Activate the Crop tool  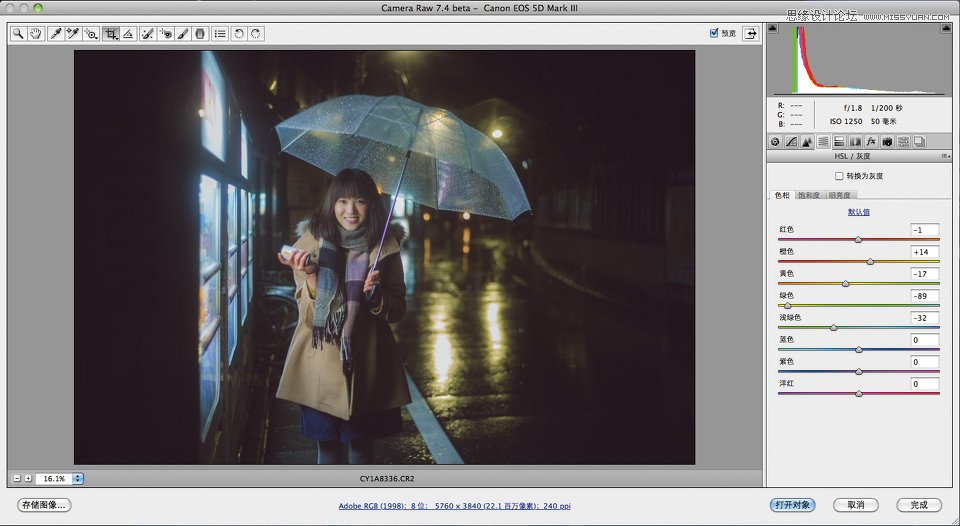tap(111, 34)
